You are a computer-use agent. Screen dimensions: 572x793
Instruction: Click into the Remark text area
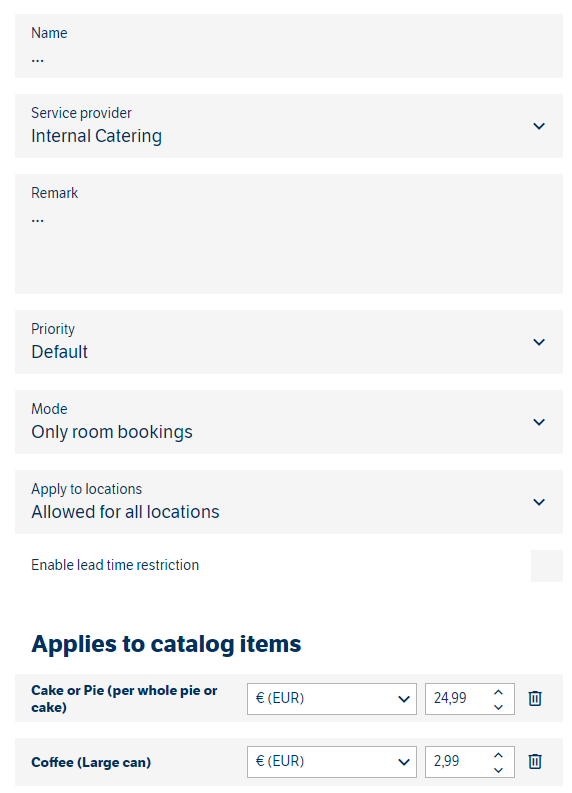tap(288, 234)
